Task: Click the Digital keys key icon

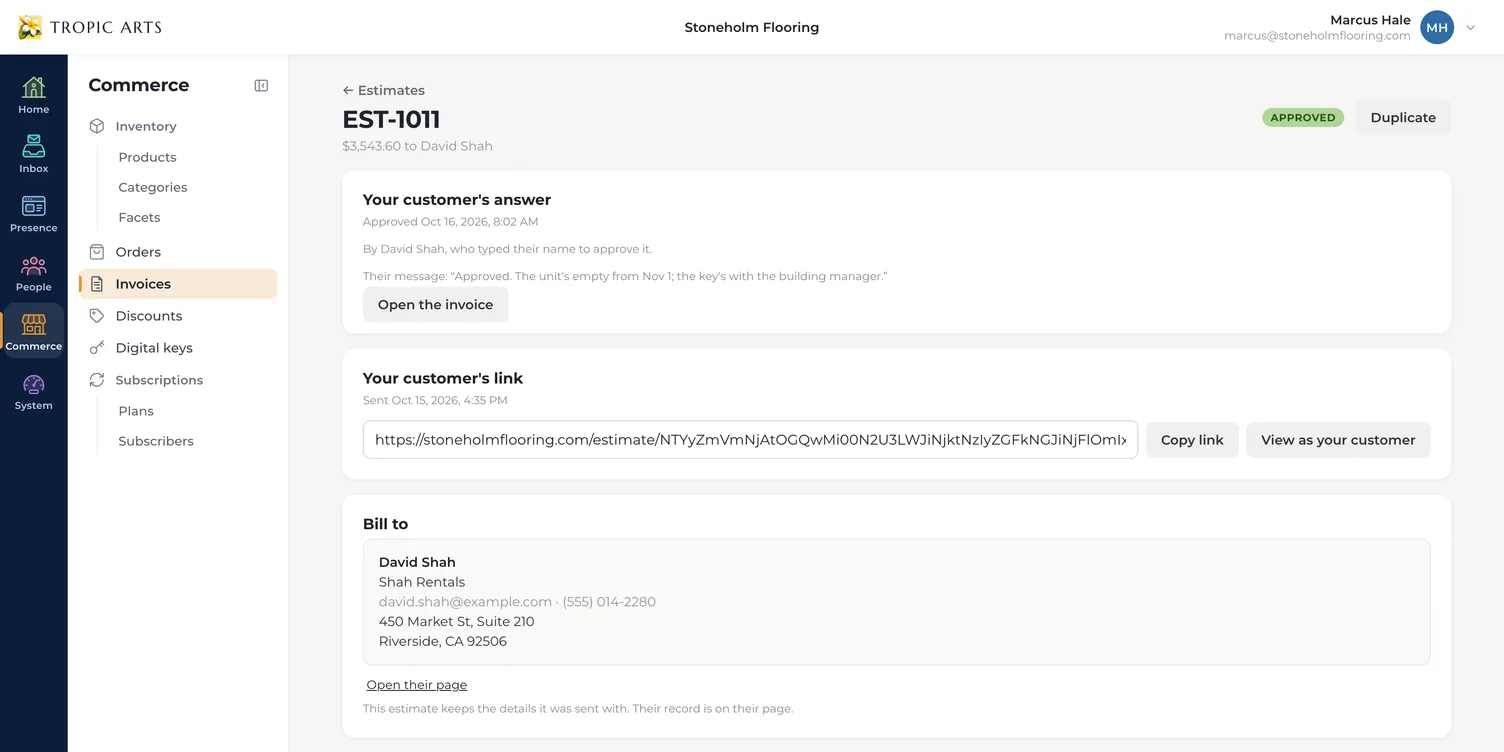Action: (x=97, y=348)
